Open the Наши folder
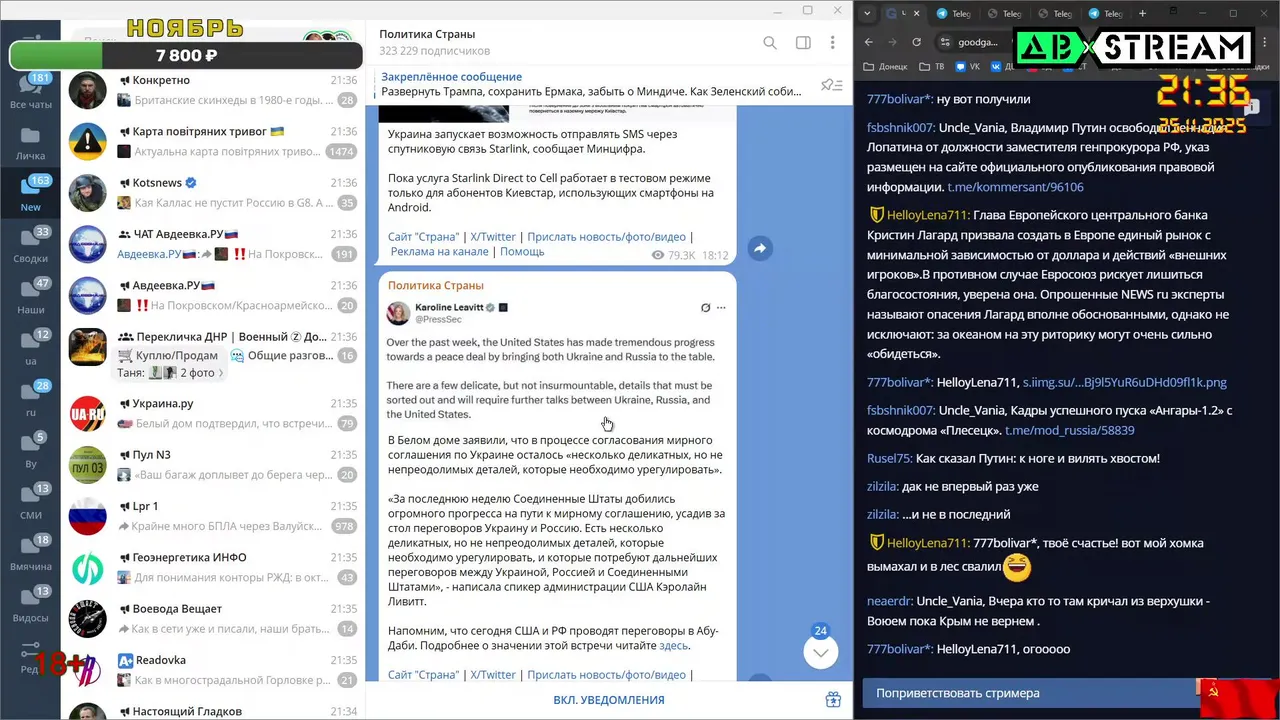This screenshot has height=720, width=1280. coord(30,298)
